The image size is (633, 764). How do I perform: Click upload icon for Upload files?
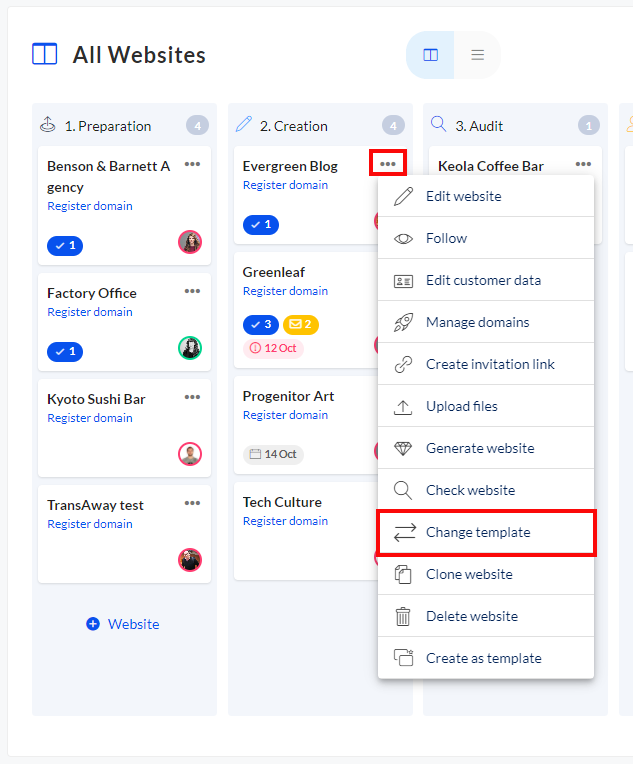(403, 406)
